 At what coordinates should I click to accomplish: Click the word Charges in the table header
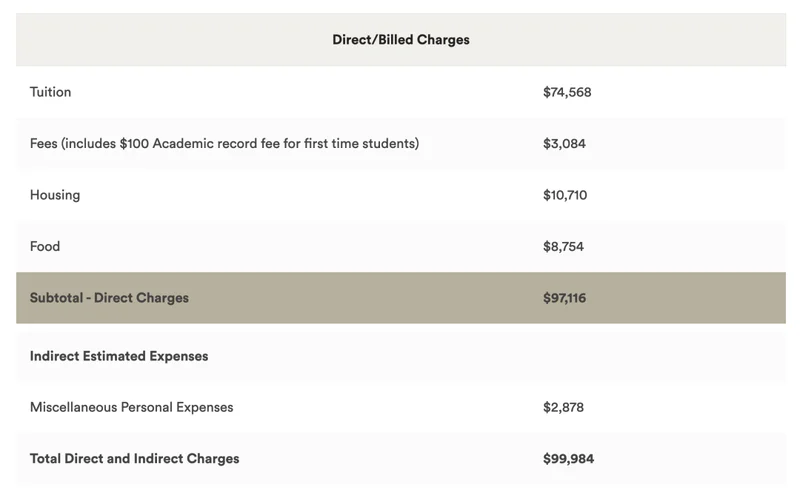pos(443,40)
